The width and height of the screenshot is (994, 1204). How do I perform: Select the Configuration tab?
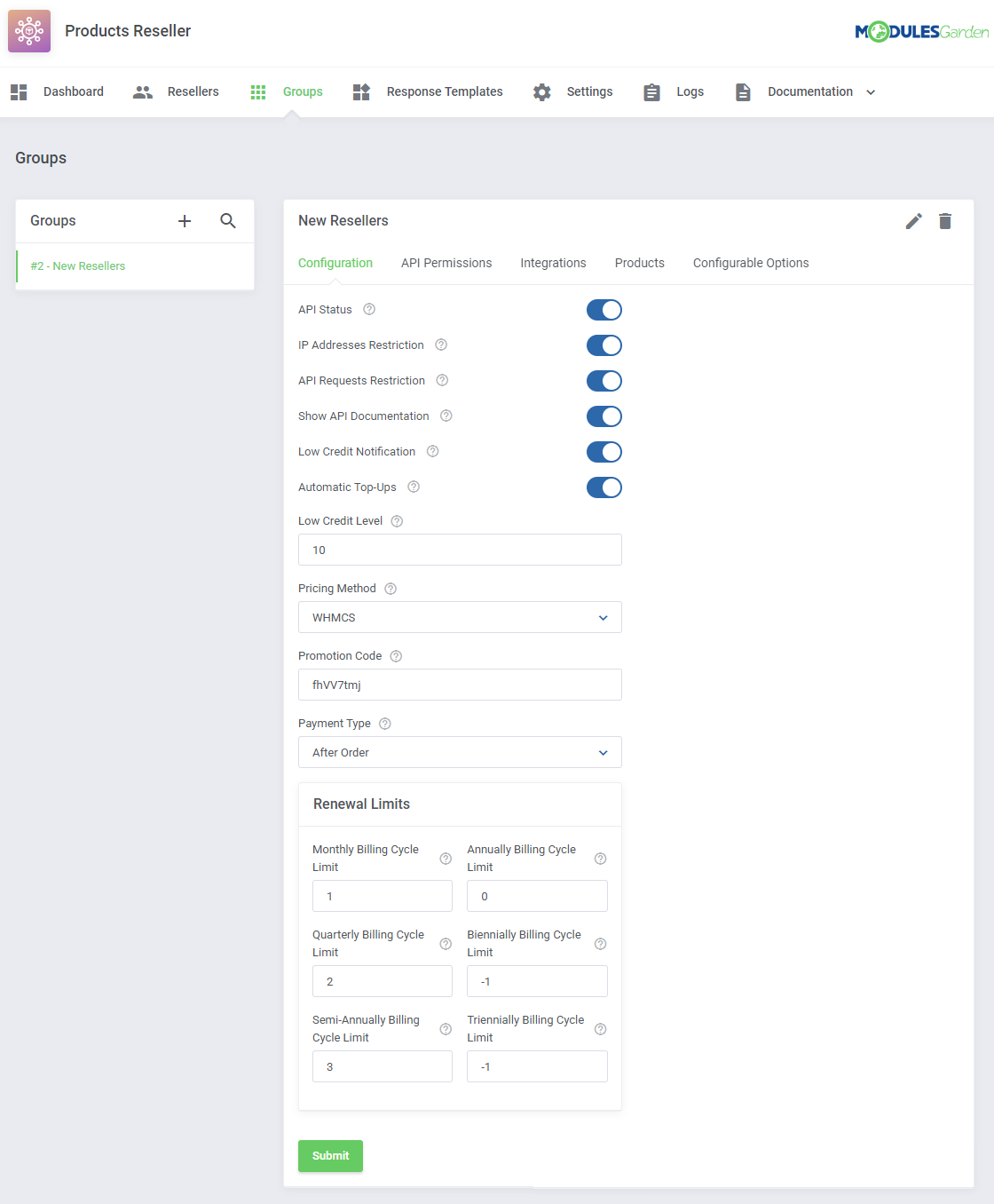335,264
